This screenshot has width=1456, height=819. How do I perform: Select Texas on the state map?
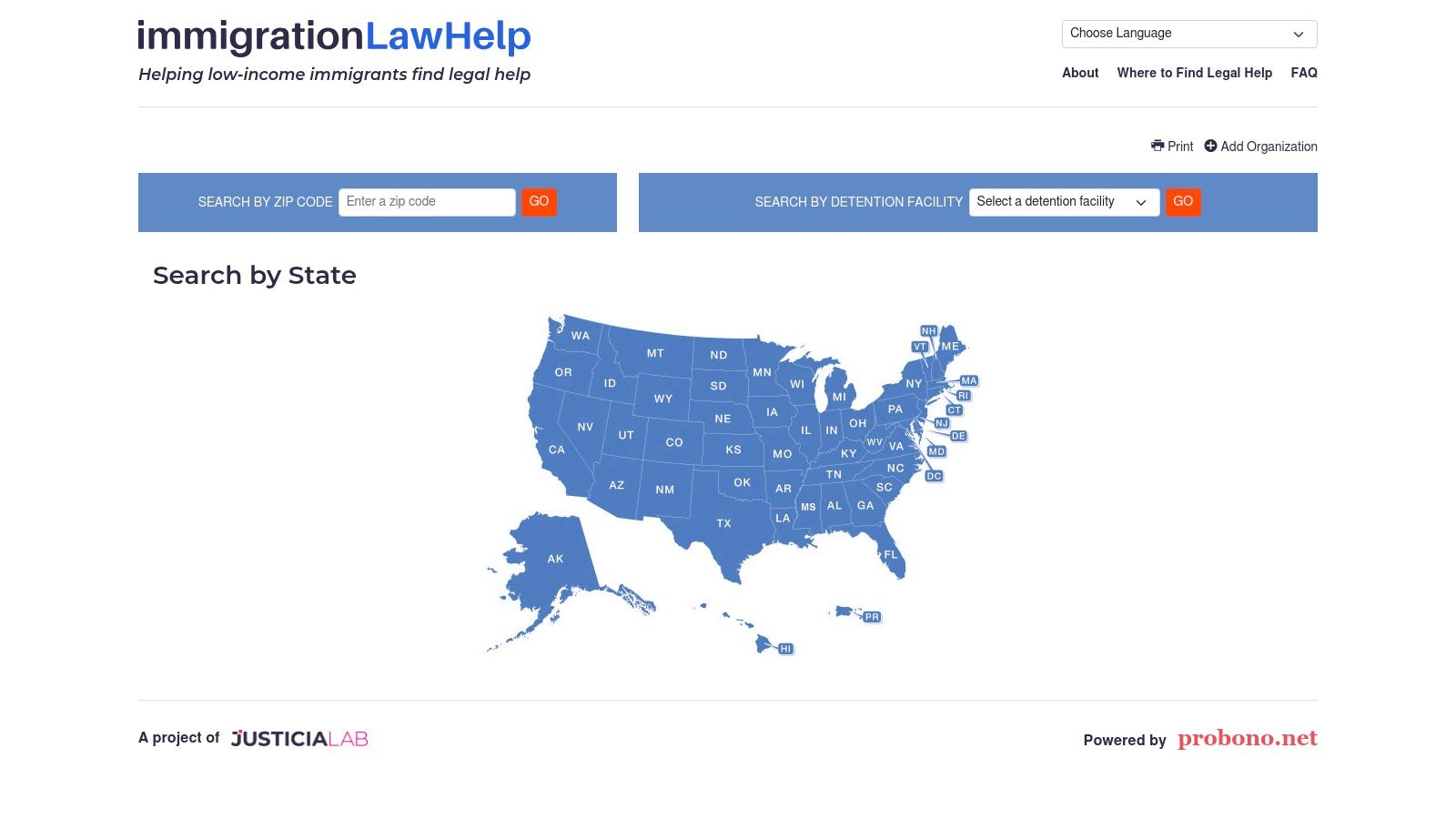coord(723,523)
